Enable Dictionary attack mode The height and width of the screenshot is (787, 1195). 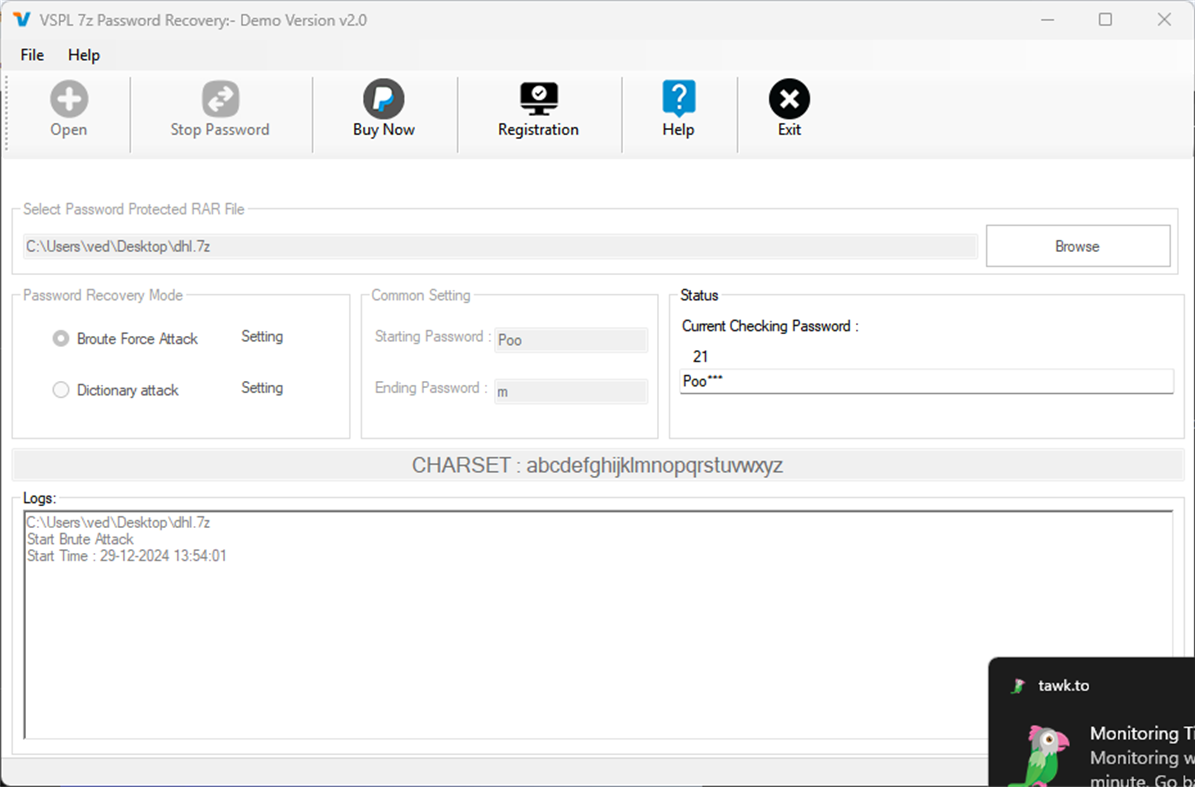pos(60,390)
